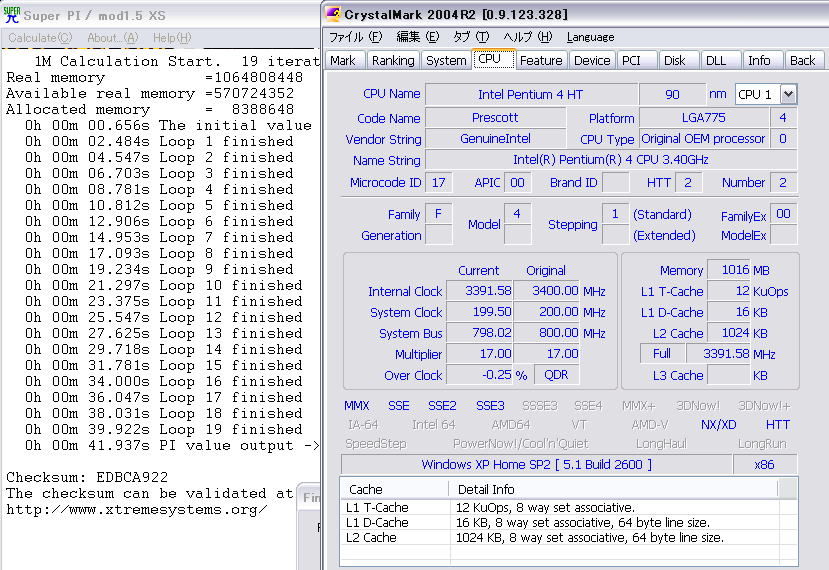
Task: Click the current System Clock value 199.50
Action: pos(480,312)
